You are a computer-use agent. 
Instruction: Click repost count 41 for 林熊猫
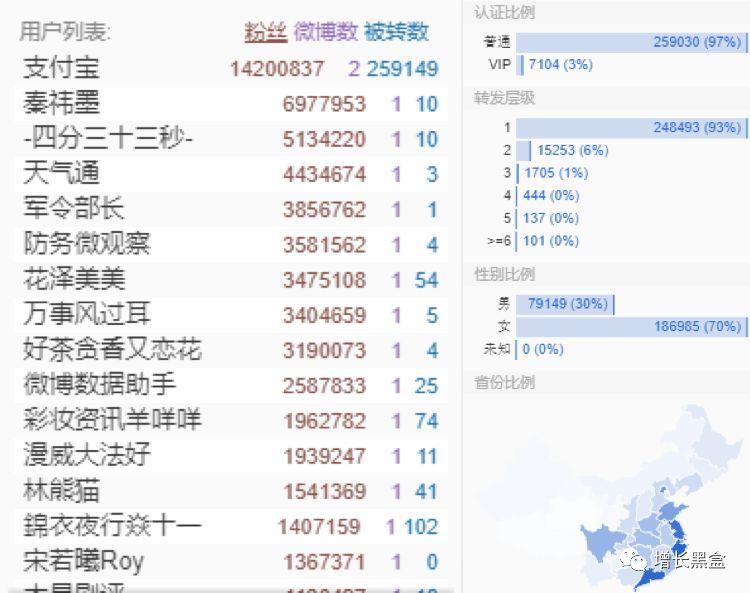(426, 492)
